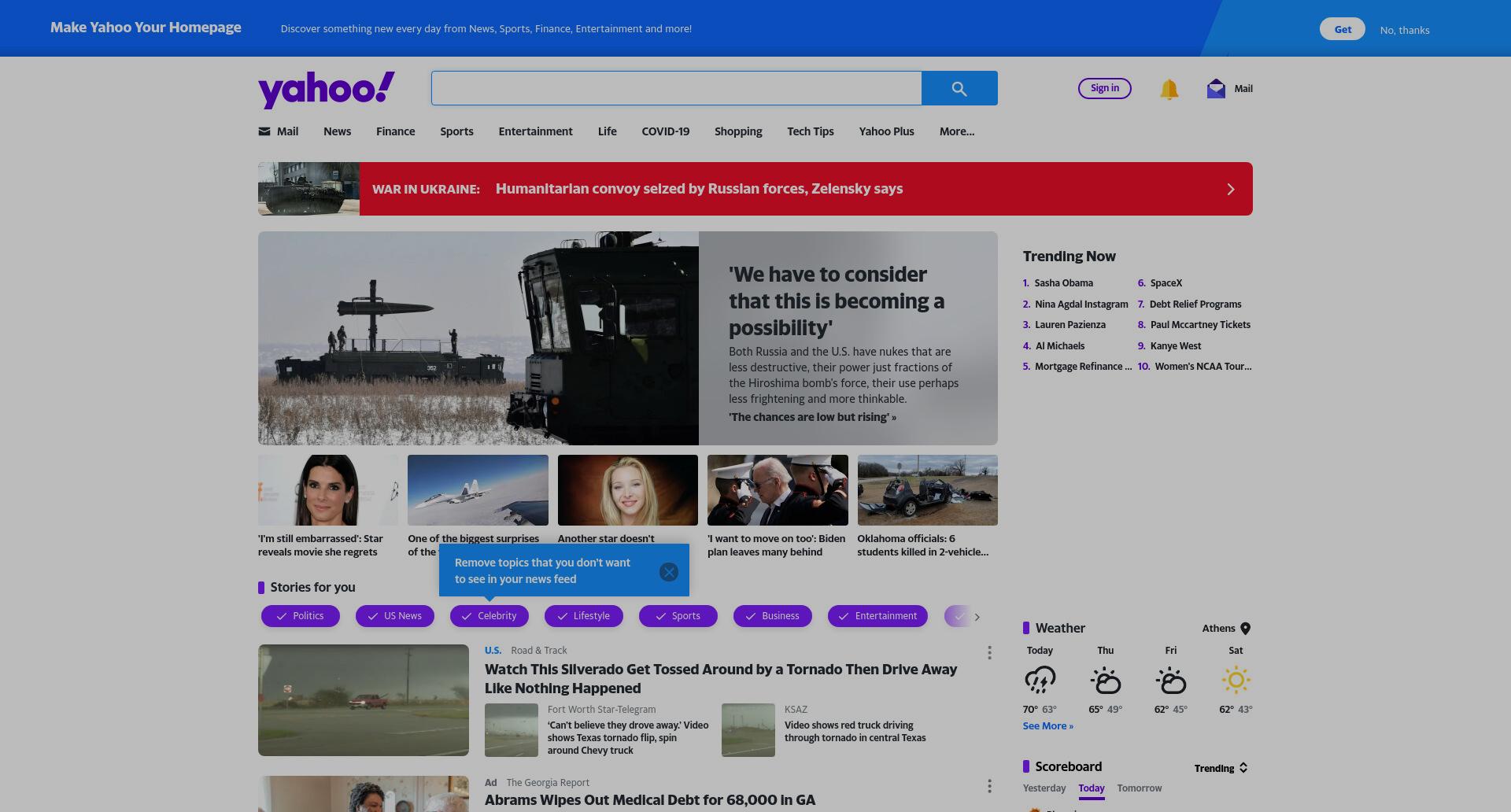This screenshot has width=1511, height=812.
Task: Open trending topic SpaceX
Action: (x=1166, y=283)
